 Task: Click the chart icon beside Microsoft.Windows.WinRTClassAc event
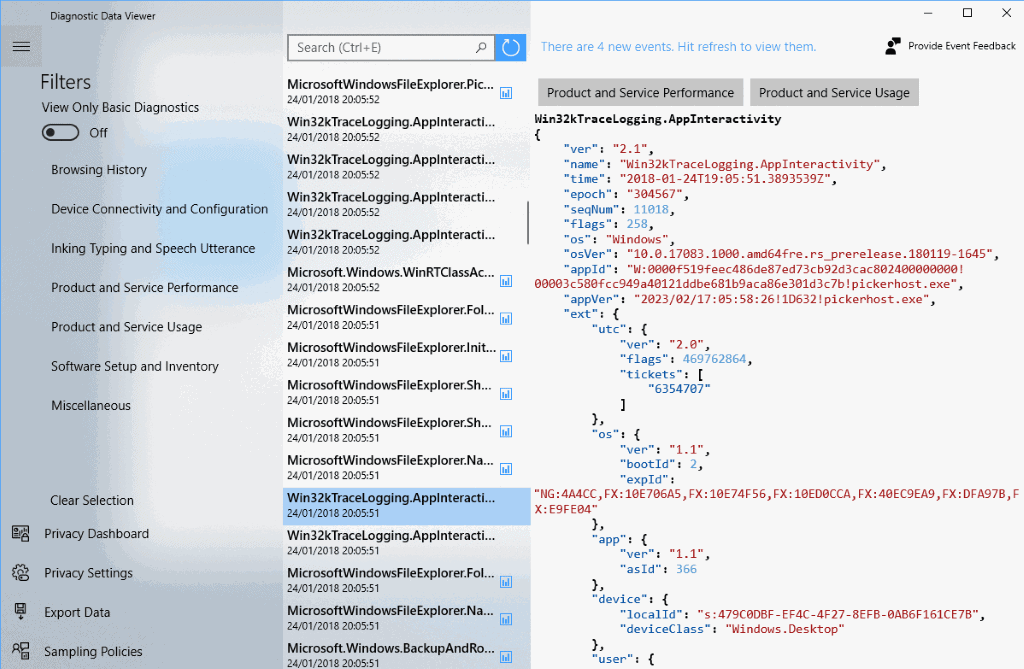506,281
